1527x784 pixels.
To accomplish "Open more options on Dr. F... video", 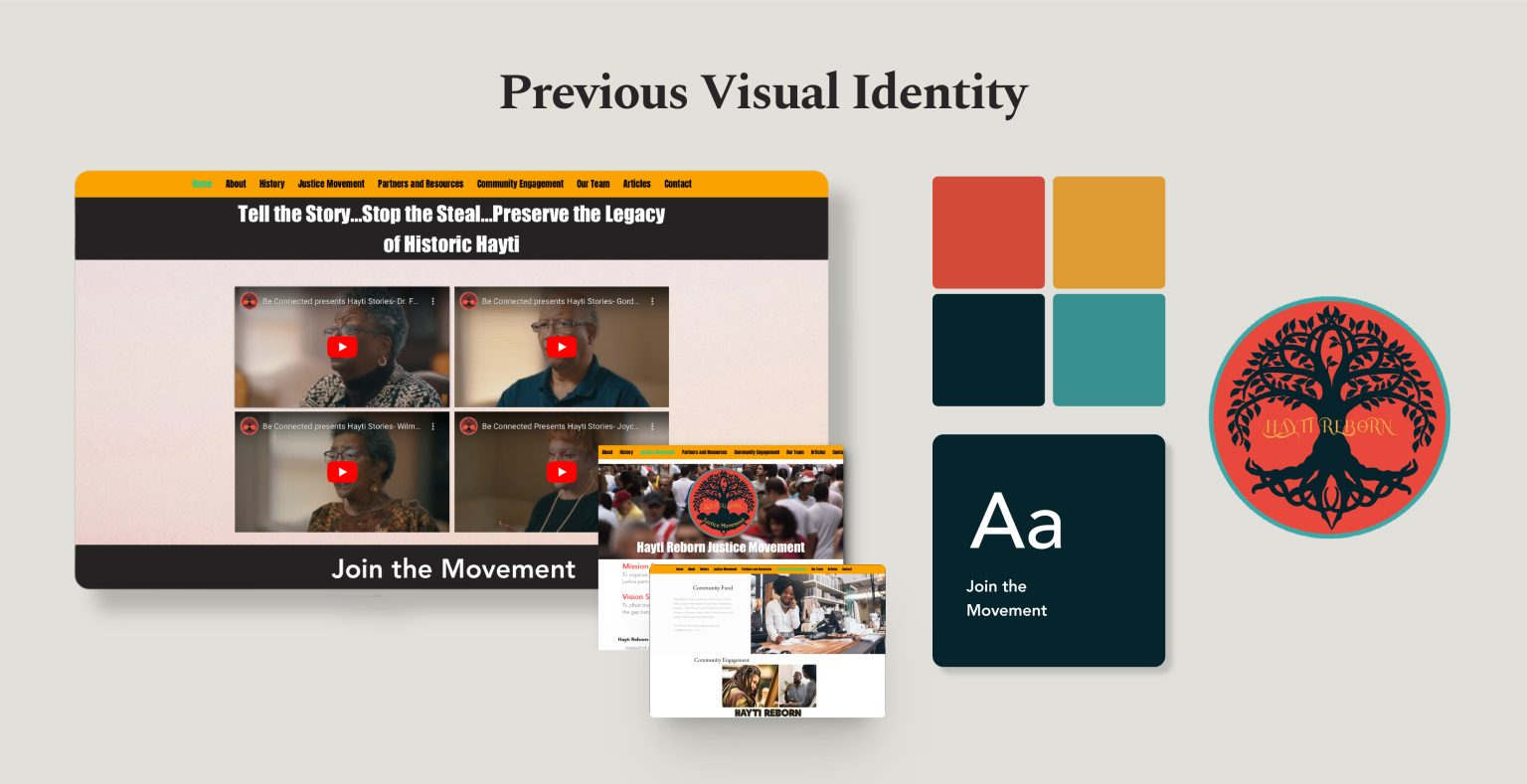I will point(432,301).
